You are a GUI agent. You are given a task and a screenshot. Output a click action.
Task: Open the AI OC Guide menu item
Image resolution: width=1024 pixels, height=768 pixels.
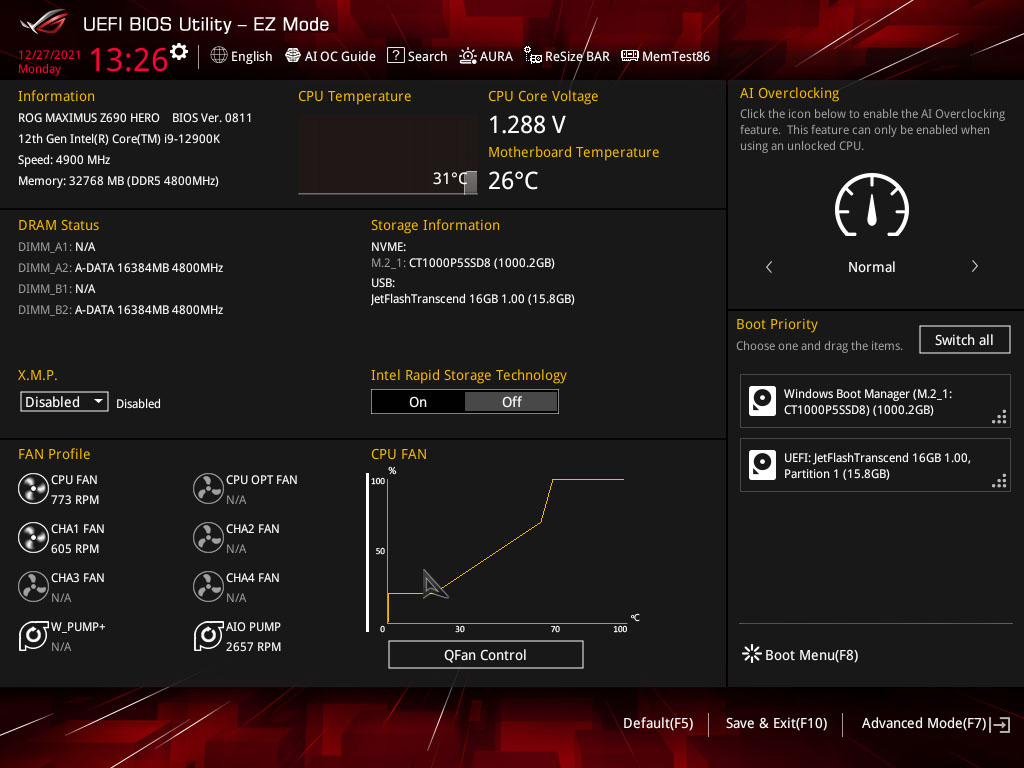[330, 56]
